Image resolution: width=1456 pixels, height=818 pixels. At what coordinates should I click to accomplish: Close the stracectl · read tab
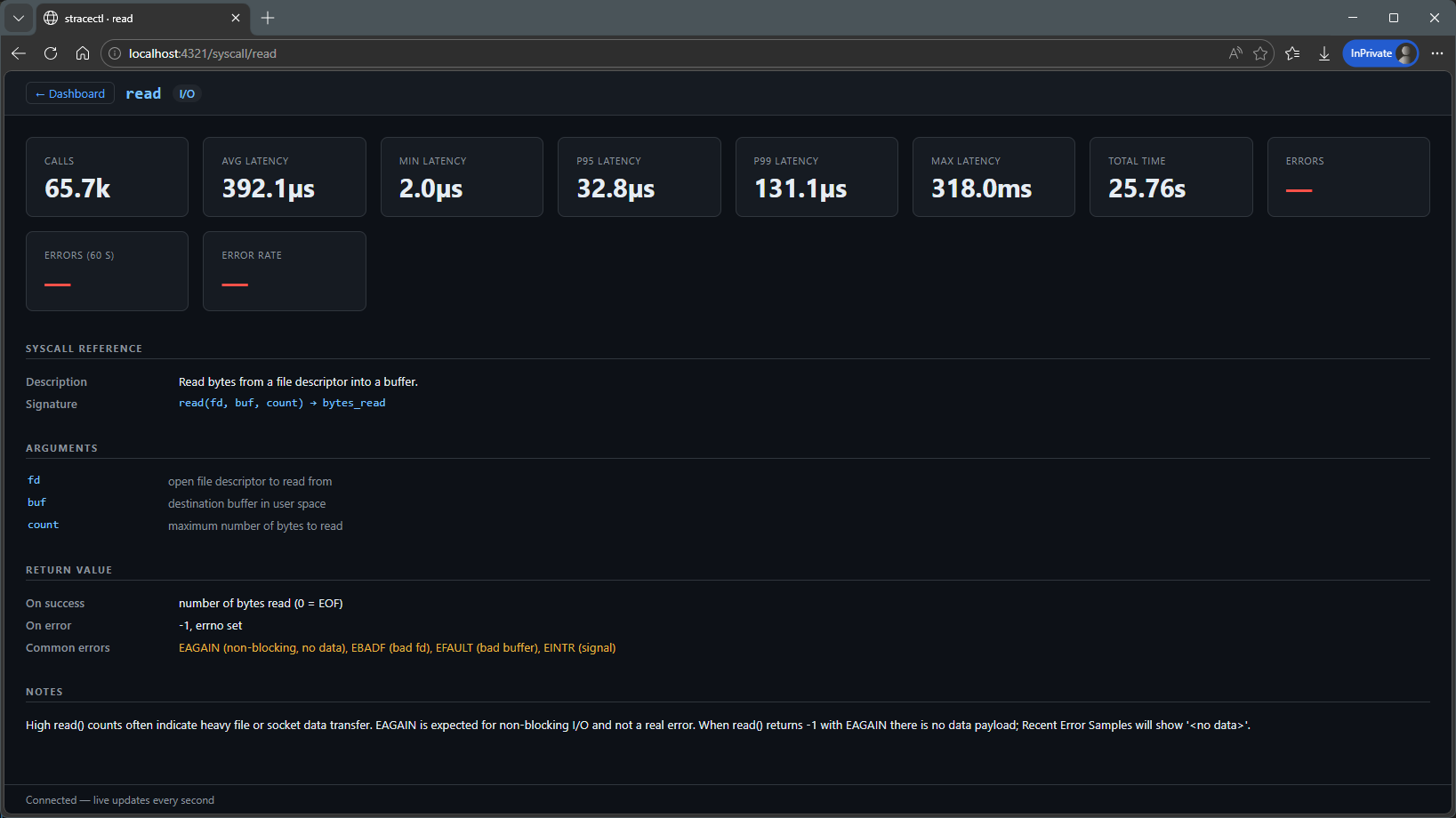235,18
